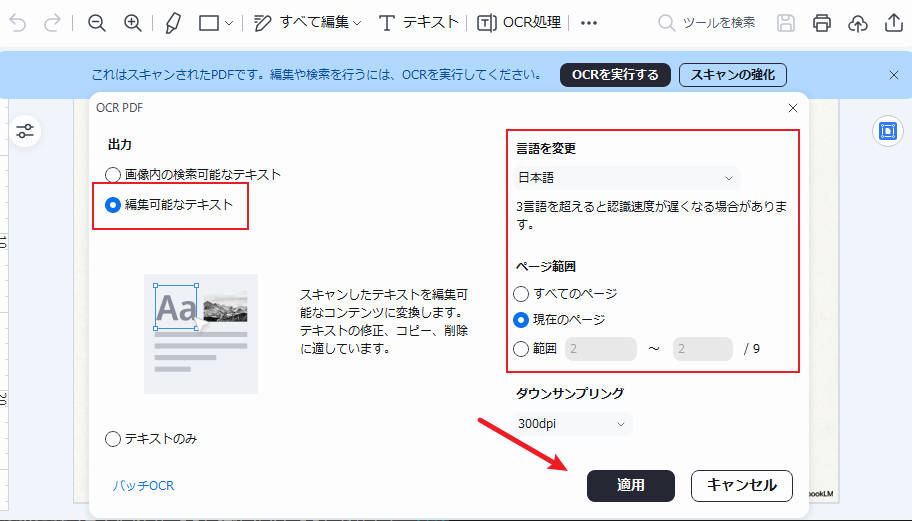Image resolution: width=912 pixels, height=521 pixels.
Task: Open the バッチOCR link
Action: tap(143, 486)
